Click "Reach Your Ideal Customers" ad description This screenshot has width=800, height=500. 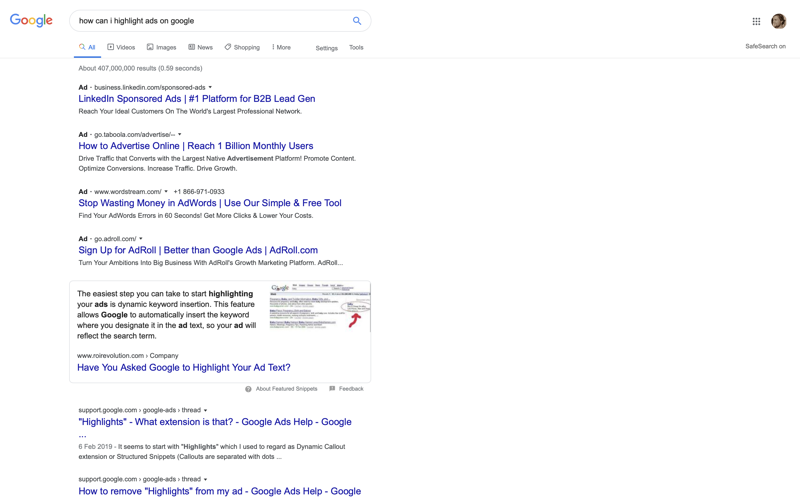pyautogui.click(x=190, y=111)
